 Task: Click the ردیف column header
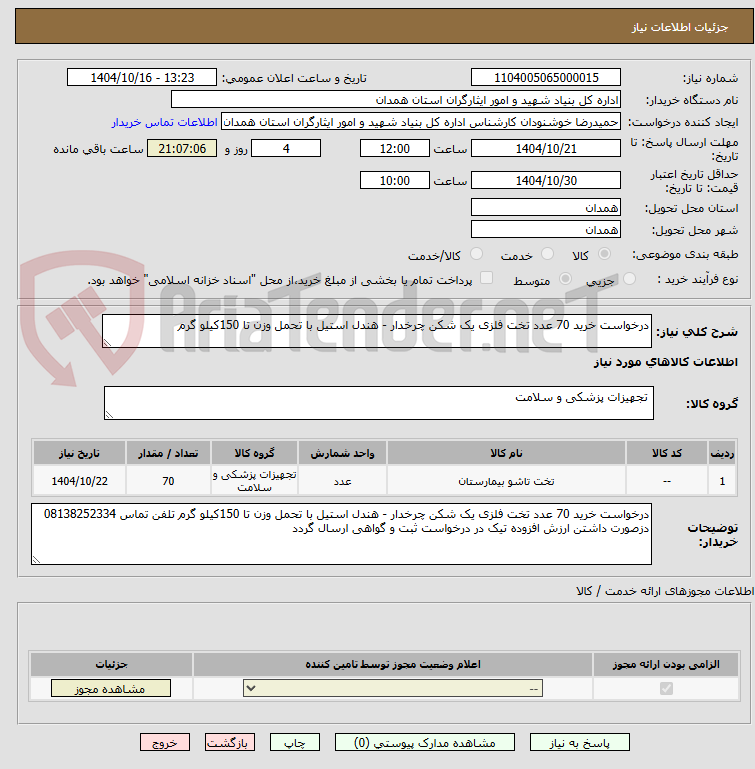click(x=722, y=453)
